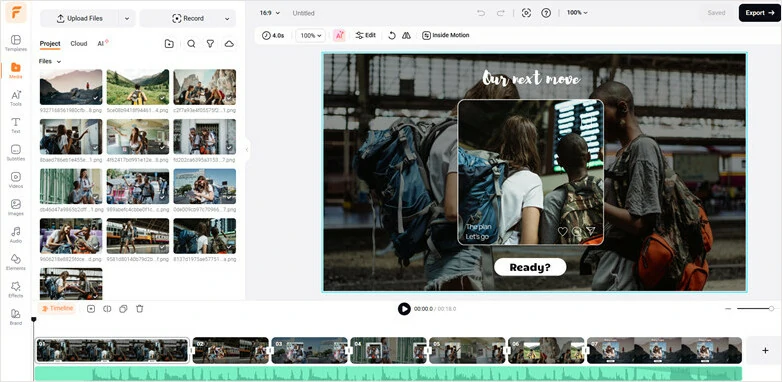The image size is (782, 382).
Task: Click the screenshot capture icon in top bar
Action: (526, 13)
